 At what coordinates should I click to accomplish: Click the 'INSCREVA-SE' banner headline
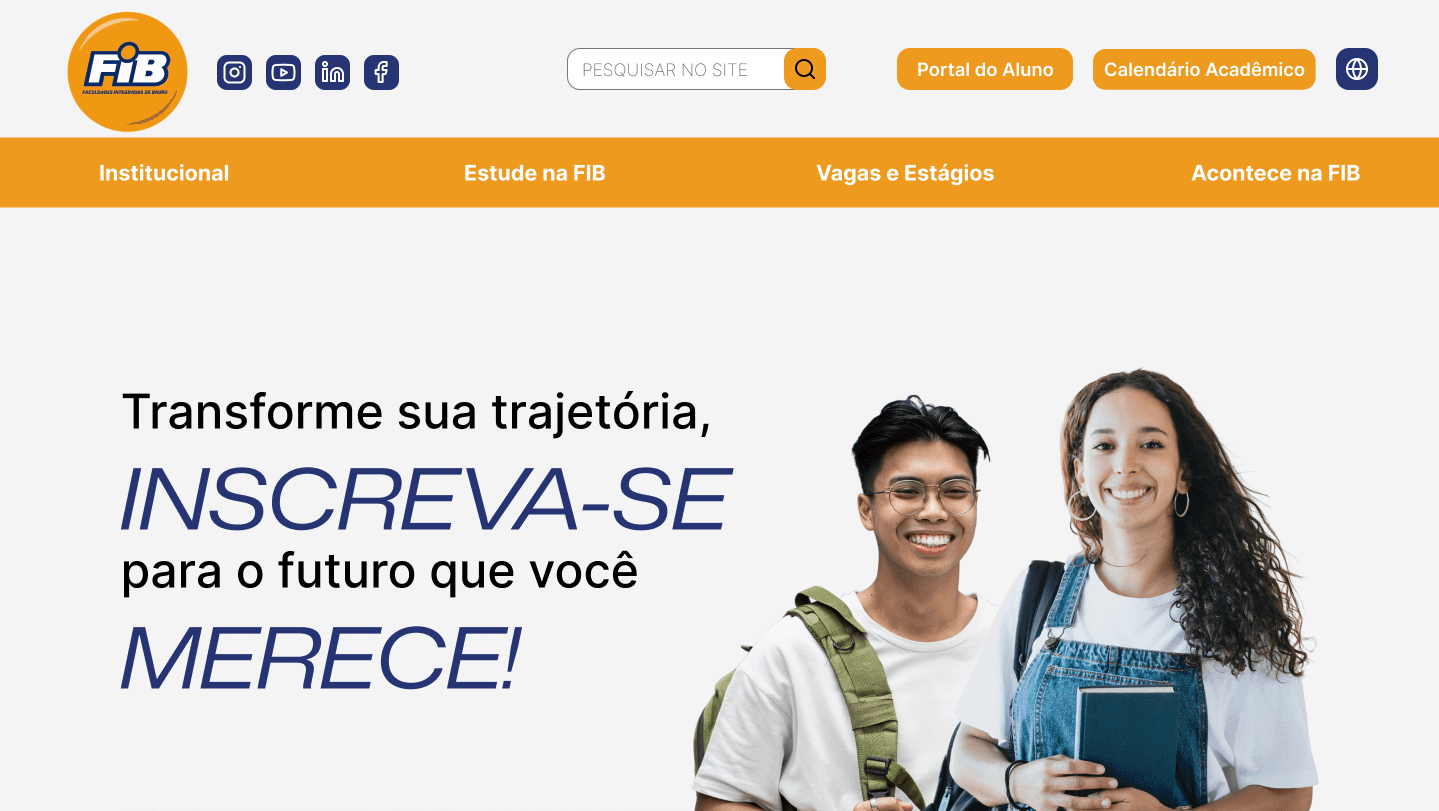pyautogui.click(x=426, y=498)
